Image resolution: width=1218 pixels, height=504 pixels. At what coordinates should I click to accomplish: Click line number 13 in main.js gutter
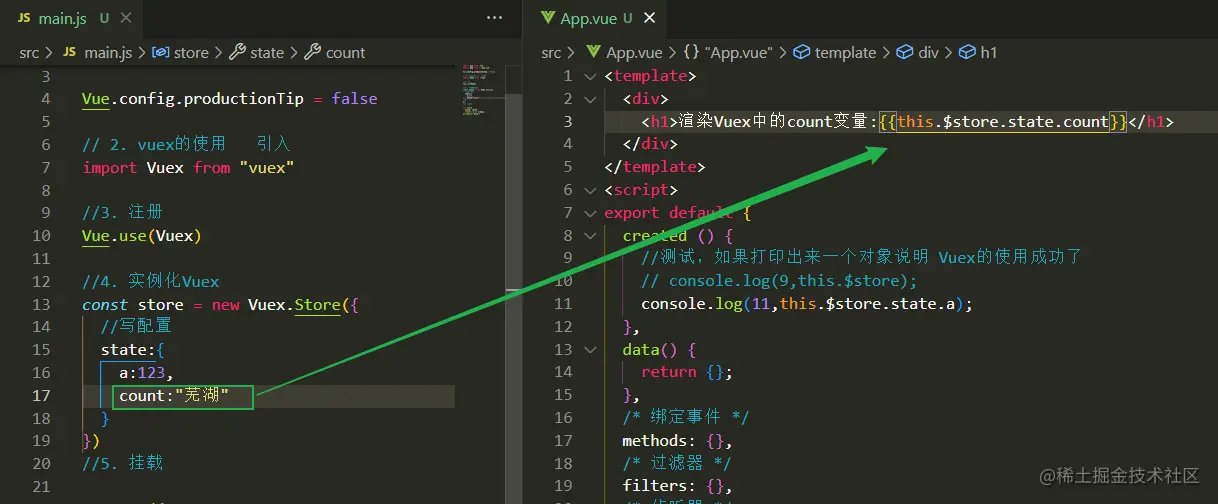point(41,304)
